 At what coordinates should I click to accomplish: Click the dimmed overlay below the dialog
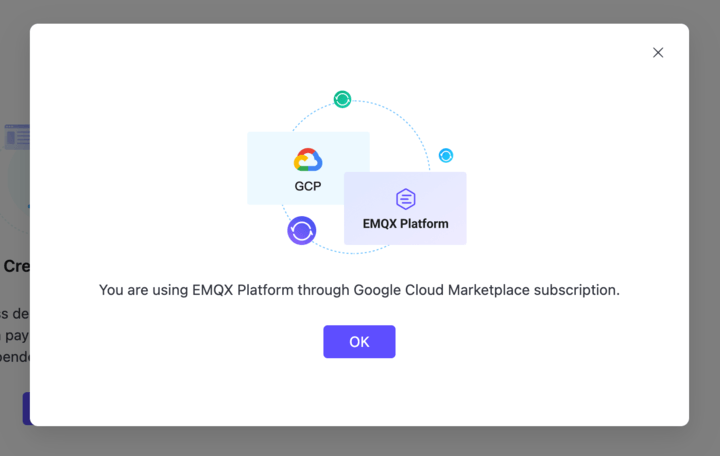click(360, 441)
